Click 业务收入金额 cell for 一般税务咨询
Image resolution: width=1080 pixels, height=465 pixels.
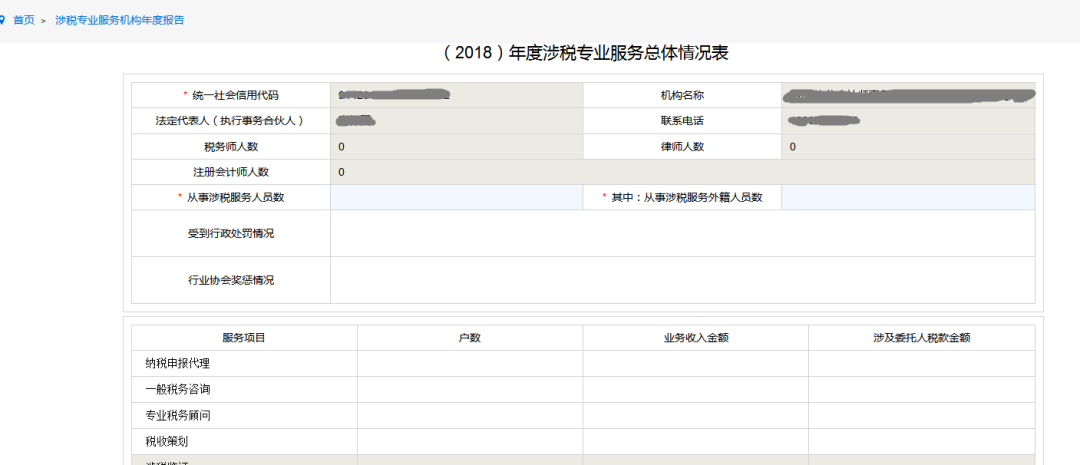[696, 389]
